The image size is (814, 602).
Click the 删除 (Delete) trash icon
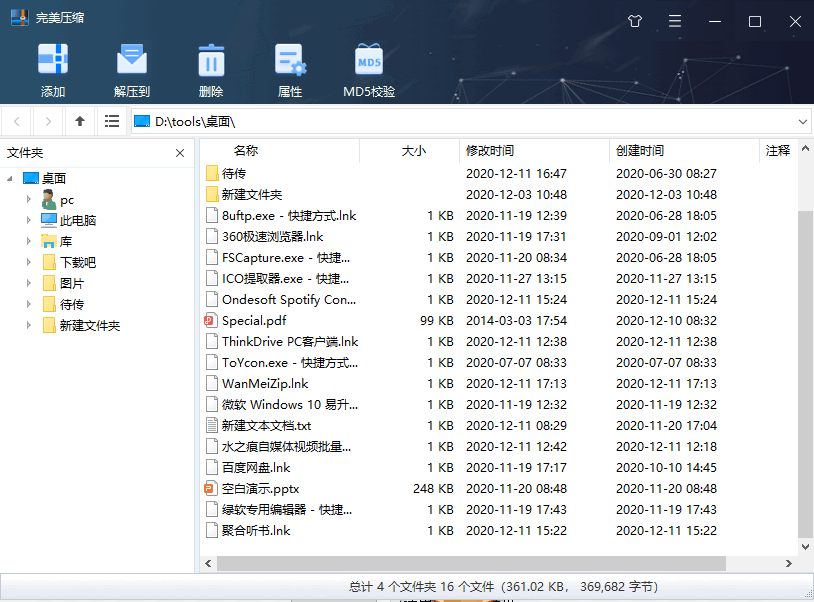(211, 60)
